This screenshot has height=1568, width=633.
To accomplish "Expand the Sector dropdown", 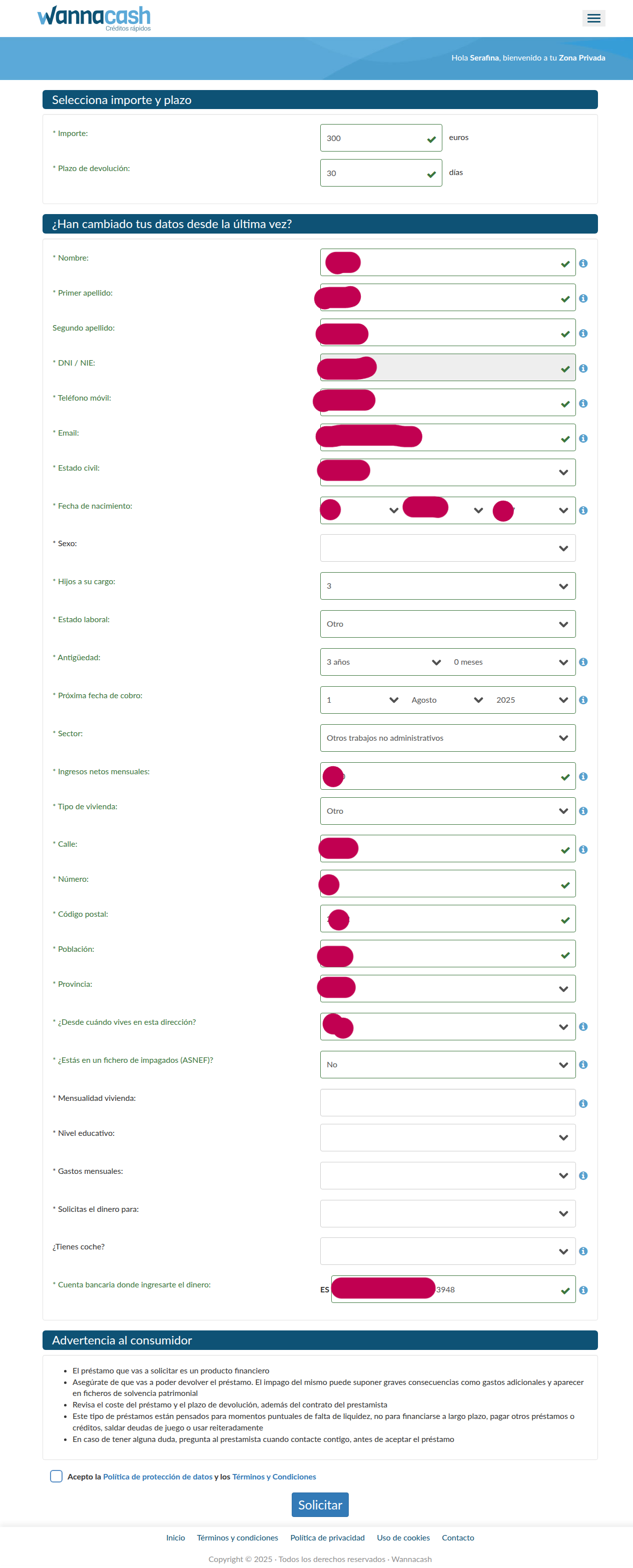I will pos(447,738).
